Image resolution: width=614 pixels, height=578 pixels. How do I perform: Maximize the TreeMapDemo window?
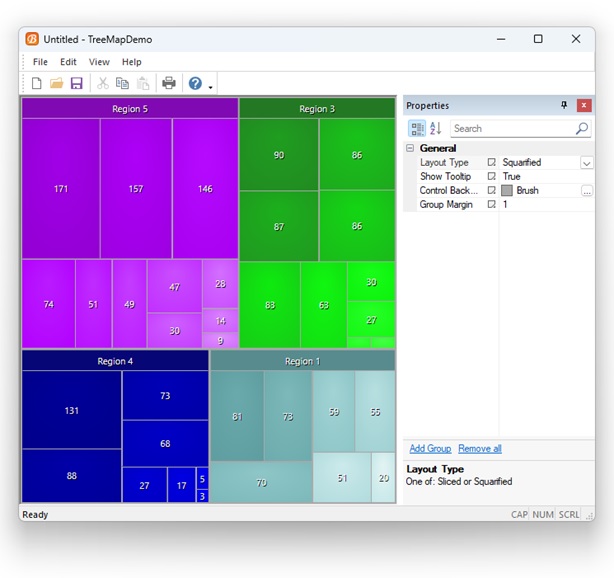pyautogui.click(x=538, y=39)
